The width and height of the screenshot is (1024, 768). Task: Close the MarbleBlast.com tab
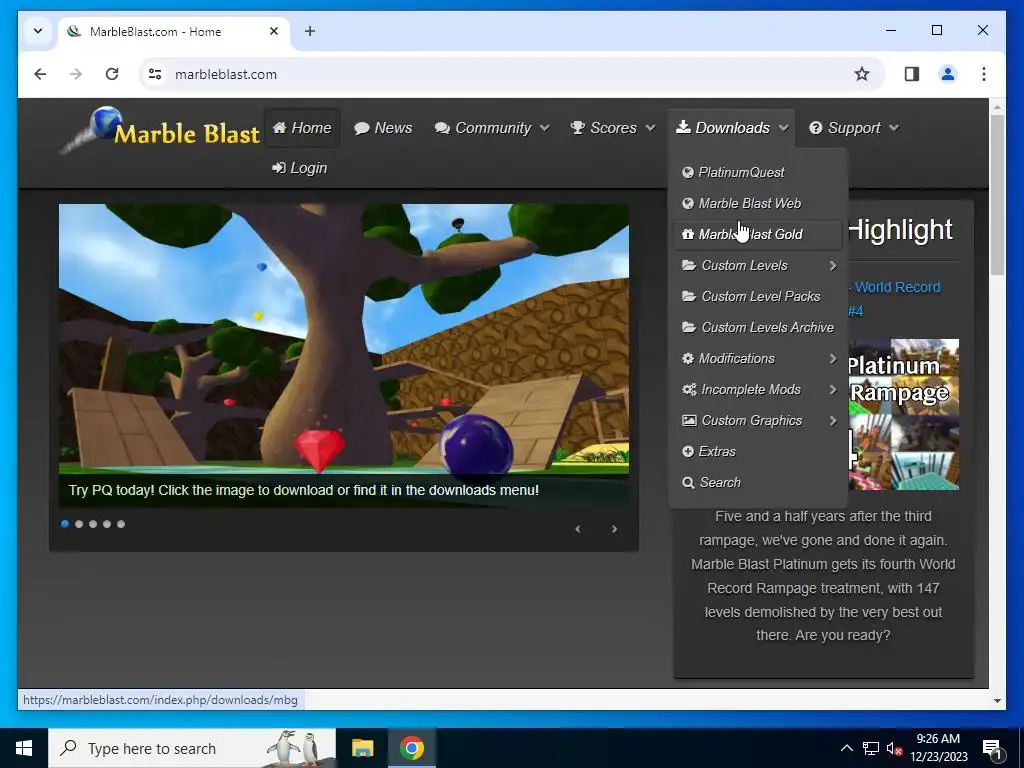point(274,31)
